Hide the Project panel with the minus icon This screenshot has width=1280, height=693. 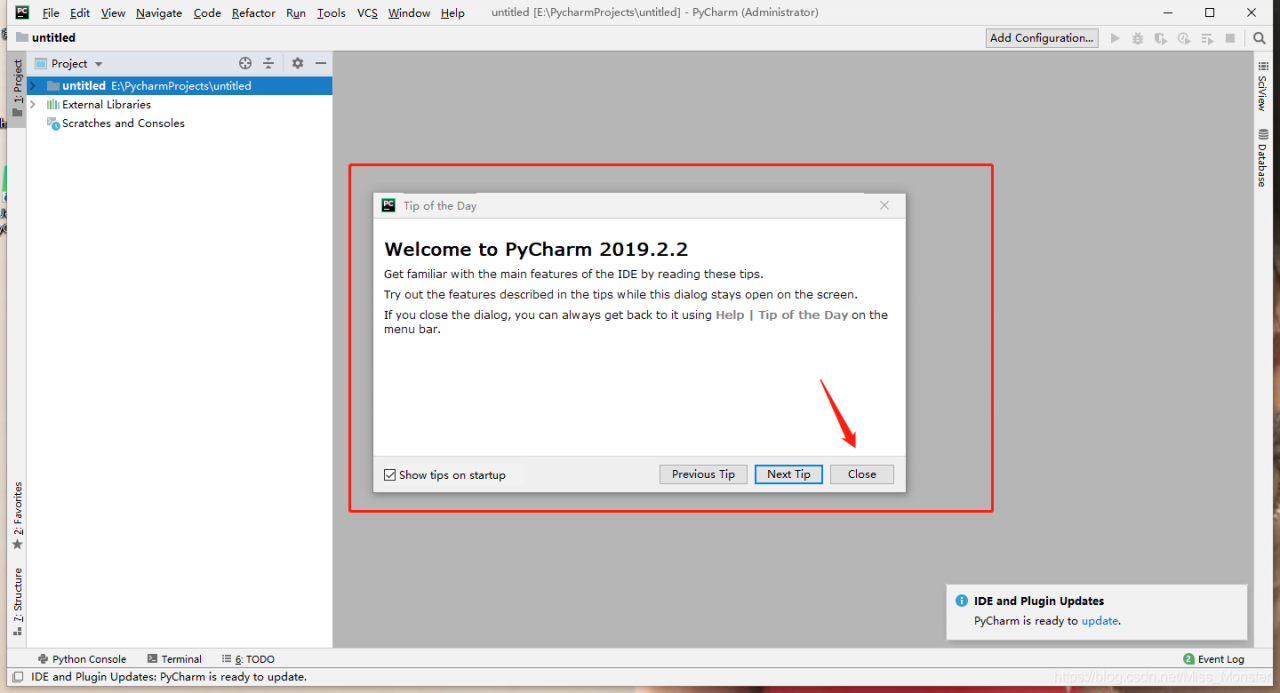tap(319, 63)
